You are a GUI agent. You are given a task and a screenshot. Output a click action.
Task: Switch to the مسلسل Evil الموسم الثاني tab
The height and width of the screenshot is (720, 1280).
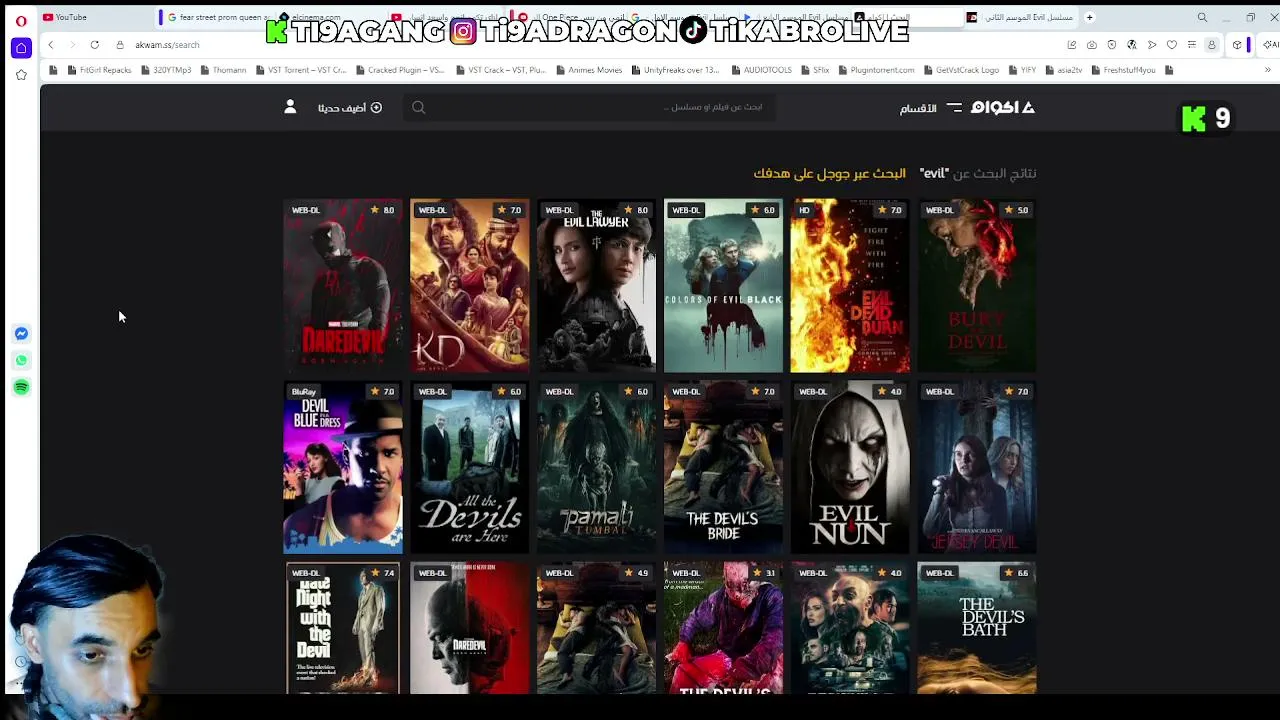1022,17
